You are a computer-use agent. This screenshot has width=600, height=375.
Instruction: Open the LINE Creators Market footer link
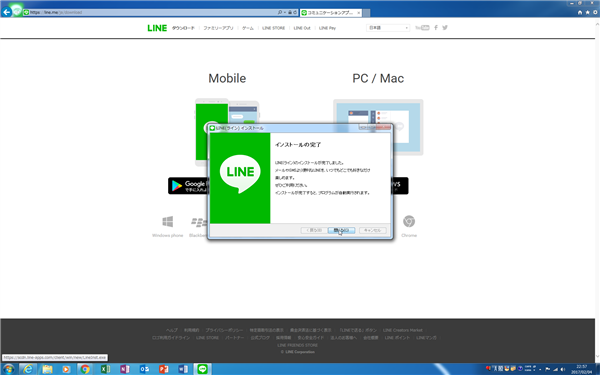[x=403, y=330]
